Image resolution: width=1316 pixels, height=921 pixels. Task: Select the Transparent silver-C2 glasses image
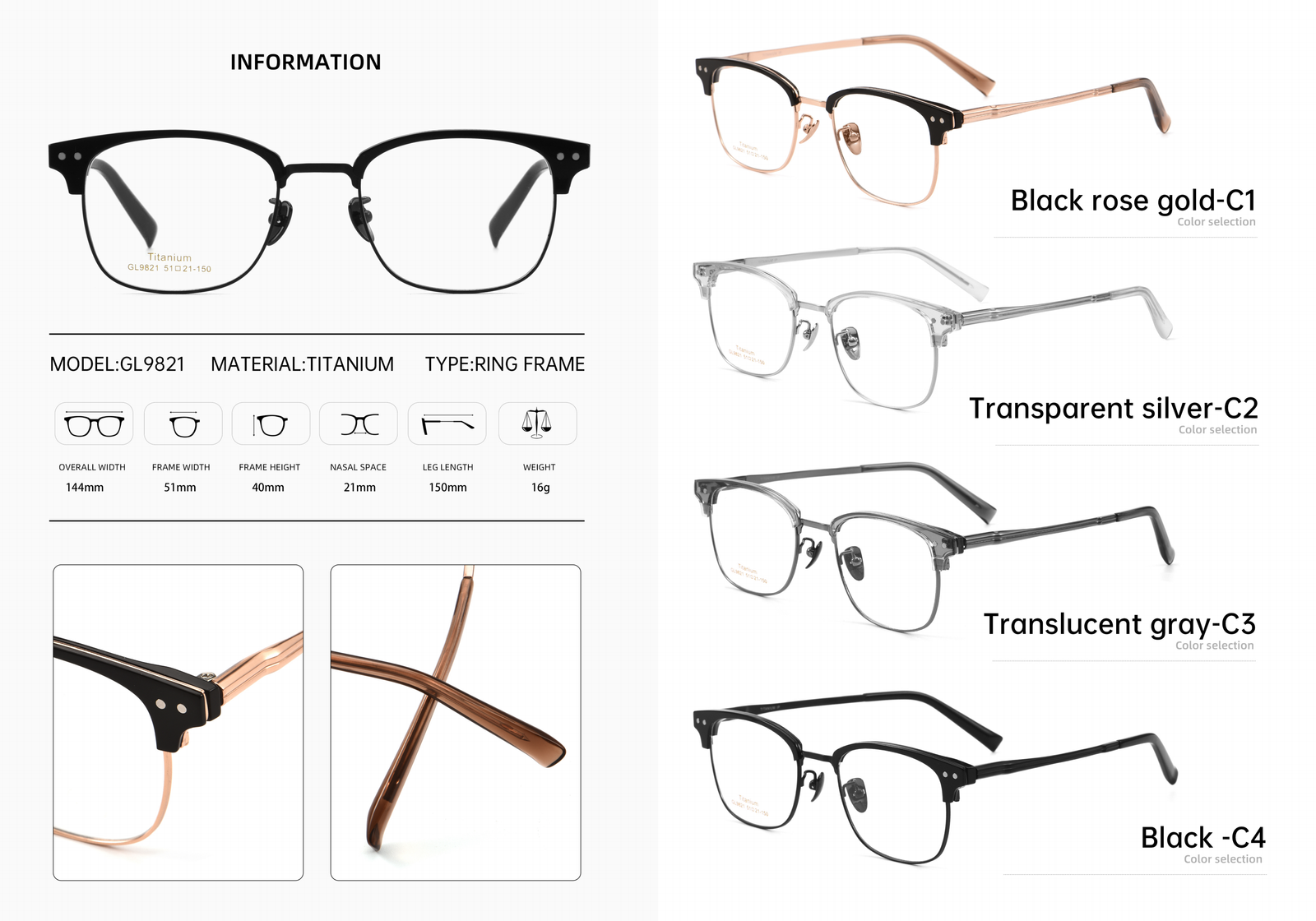pyautogui.click(x=932, y=327)
